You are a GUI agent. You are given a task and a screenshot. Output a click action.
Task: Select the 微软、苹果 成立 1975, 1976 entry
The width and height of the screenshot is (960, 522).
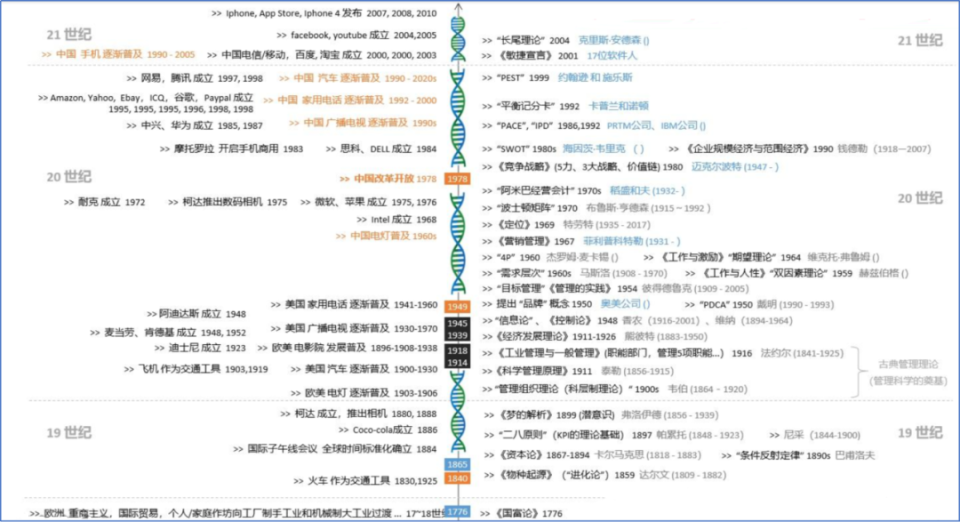click(x=369, y=202)
